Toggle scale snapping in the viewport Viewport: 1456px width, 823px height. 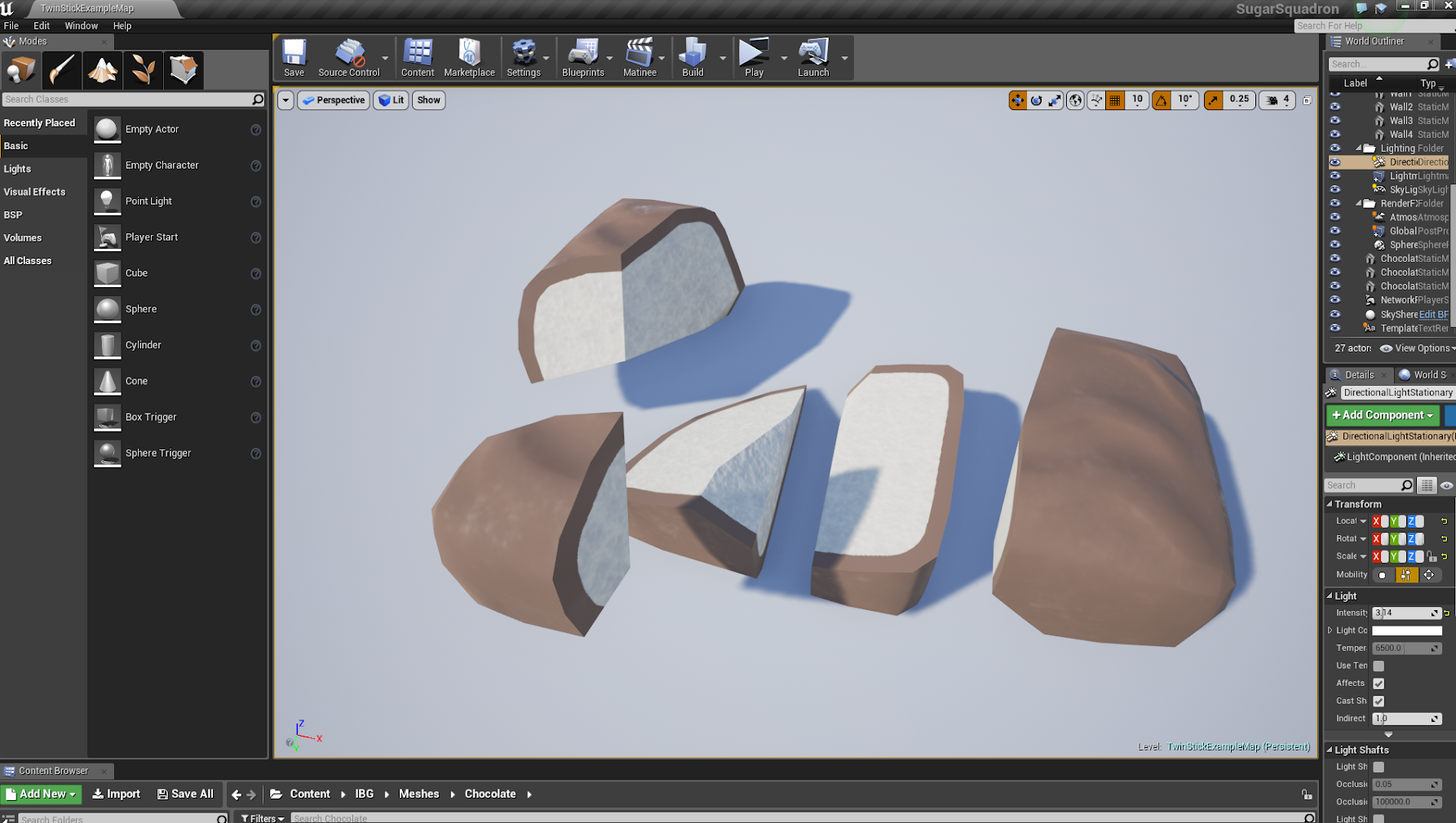[x=1214, y=100]
